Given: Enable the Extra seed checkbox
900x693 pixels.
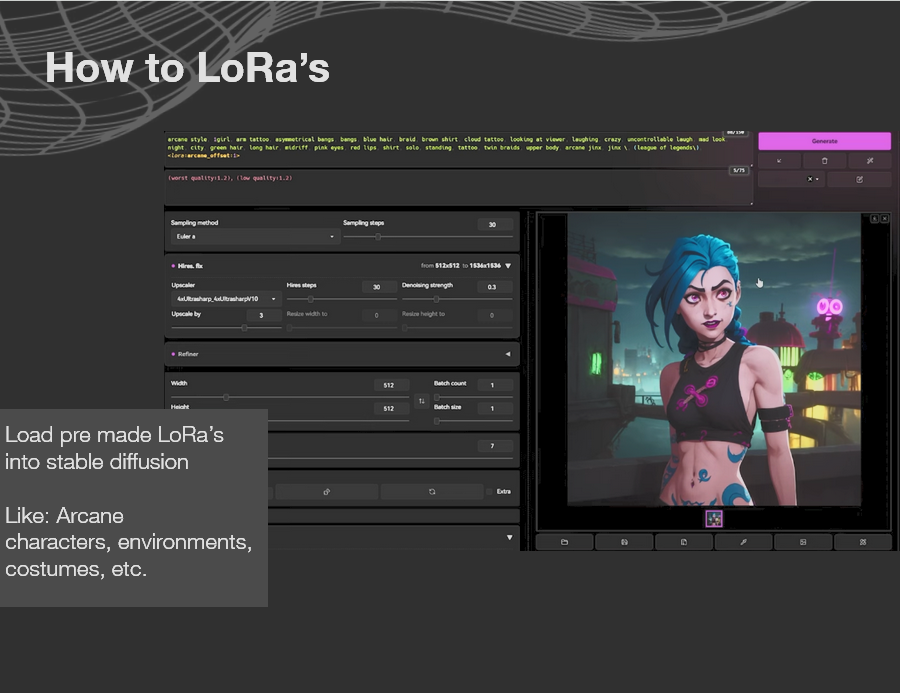Looking at the screenshot, I should pyautogui.click(x=489, y=492).
